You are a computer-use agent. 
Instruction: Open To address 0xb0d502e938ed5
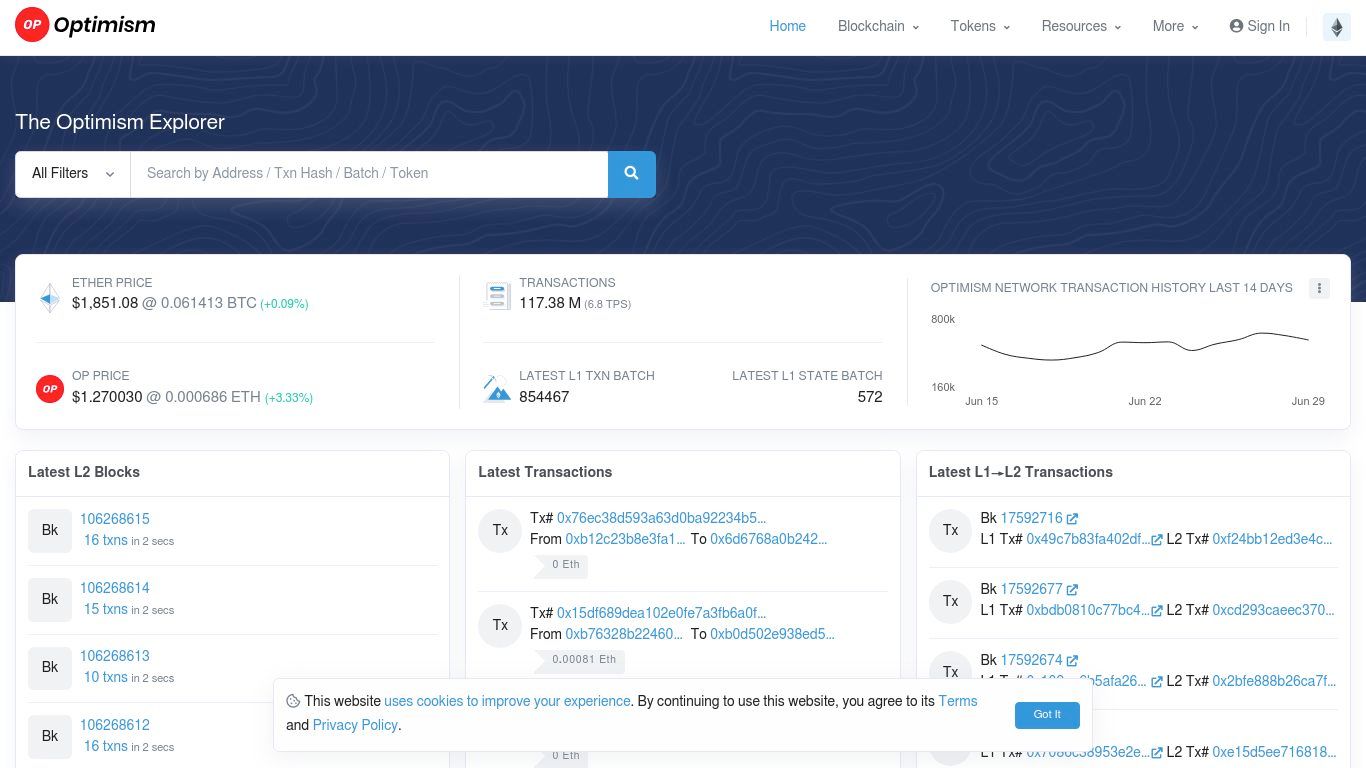[x=773, y=634]
